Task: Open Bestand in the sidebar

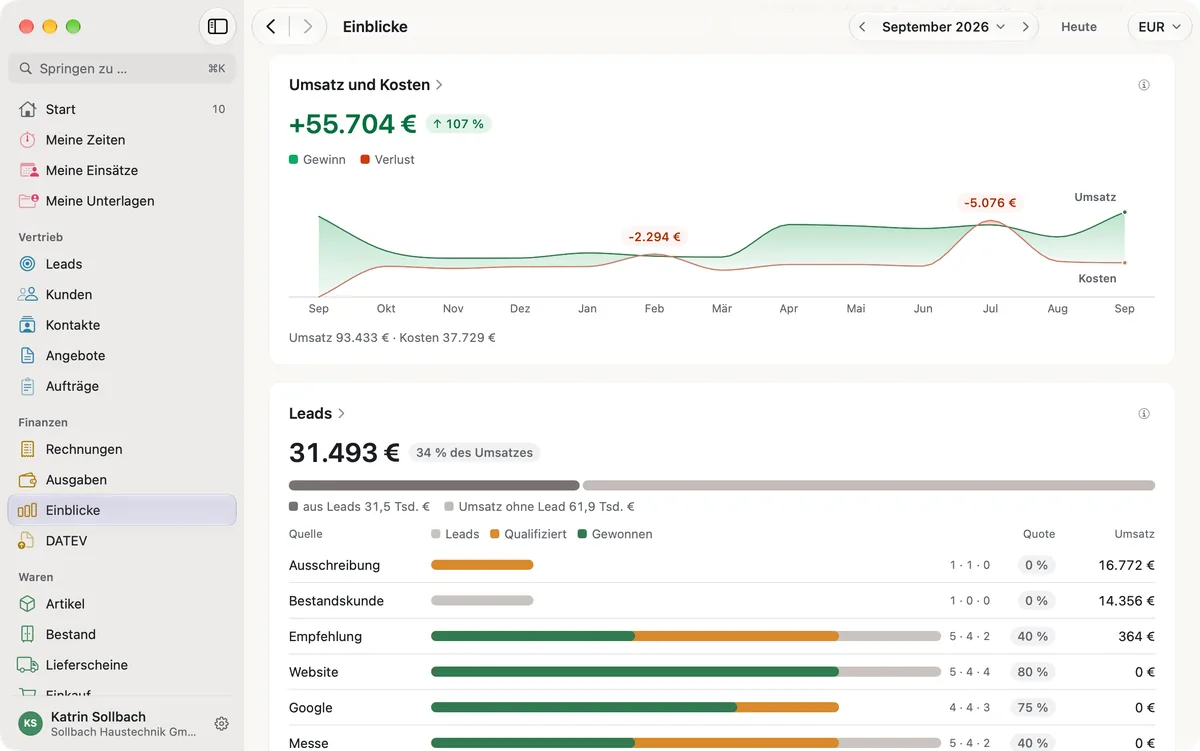Action: 122,634
